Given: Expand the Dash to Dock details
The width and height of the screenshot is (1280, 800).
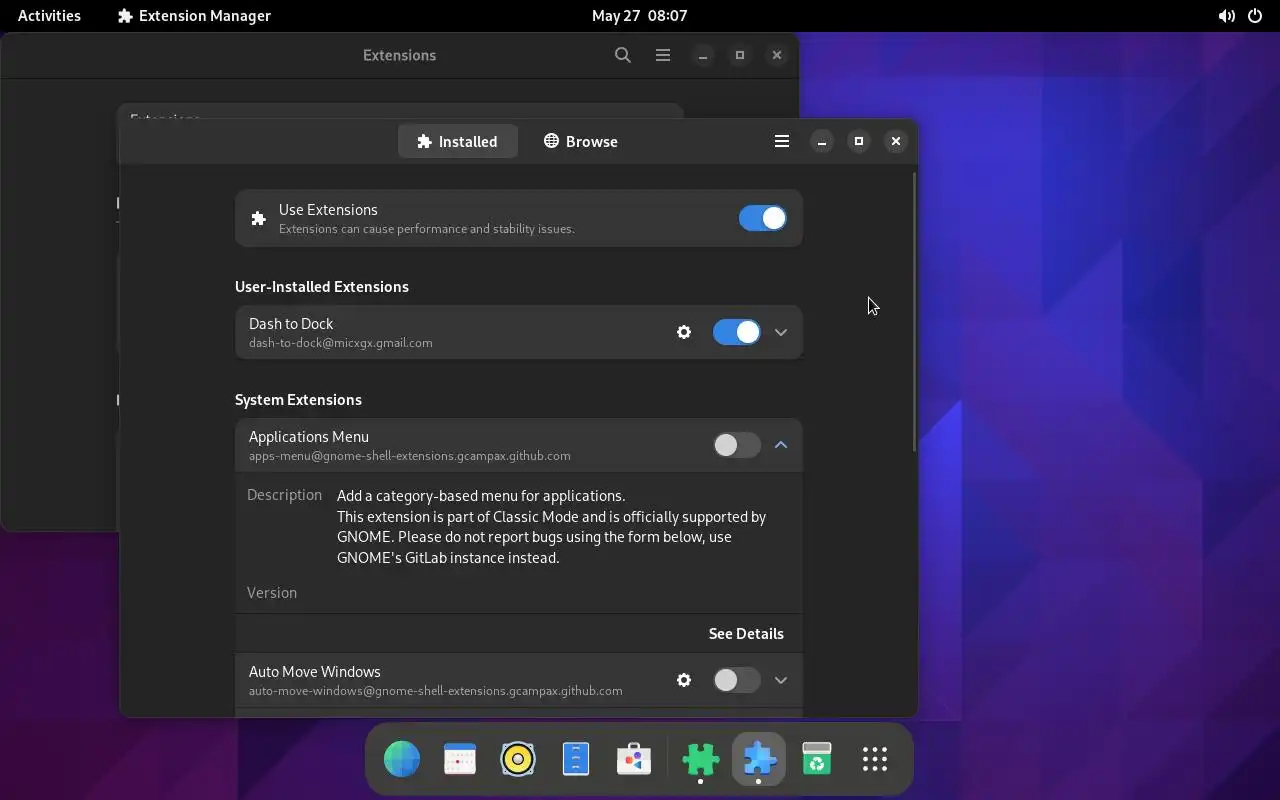Looking at the screenshot, I should point(781,332).
